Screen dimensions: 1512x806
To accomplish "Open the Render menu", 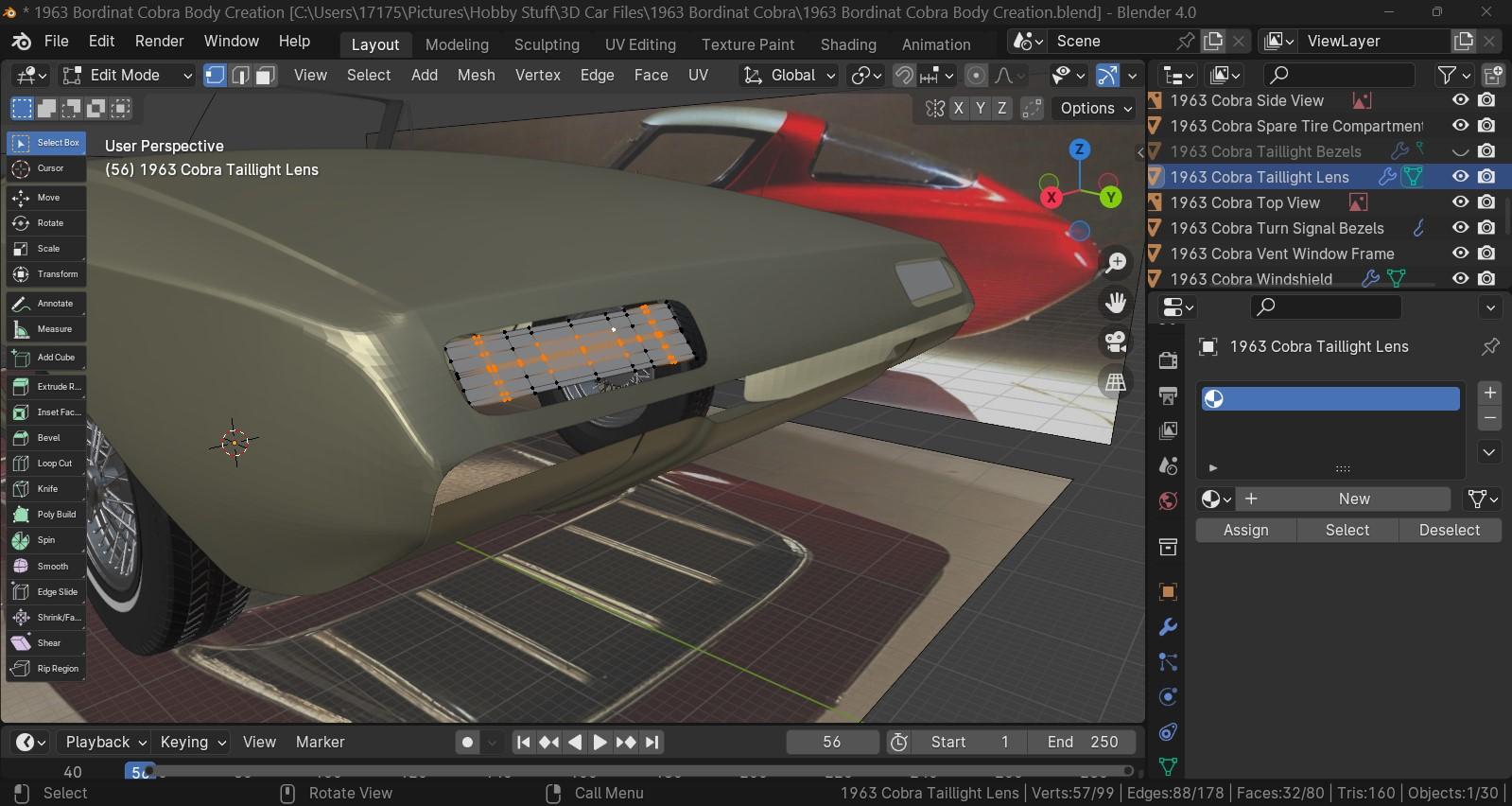I will 160,42.
